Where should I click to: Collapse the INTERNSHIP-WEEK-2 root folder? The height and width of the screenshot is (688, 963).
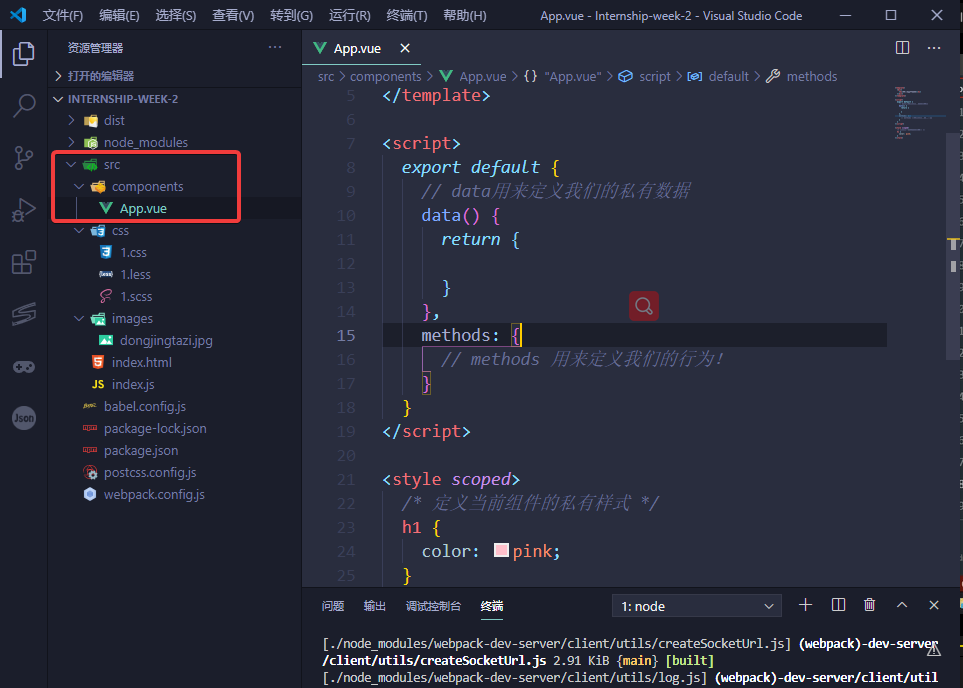click(175, 99)
